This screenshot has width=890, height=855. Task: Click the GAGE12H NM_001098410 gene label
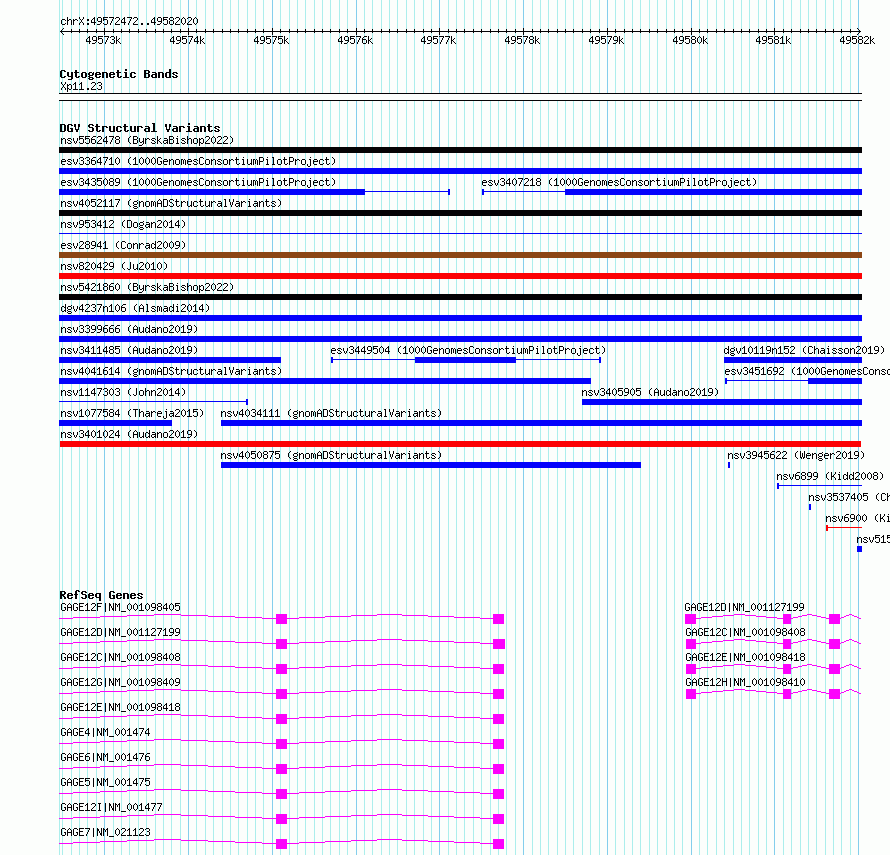click(745, 682)
